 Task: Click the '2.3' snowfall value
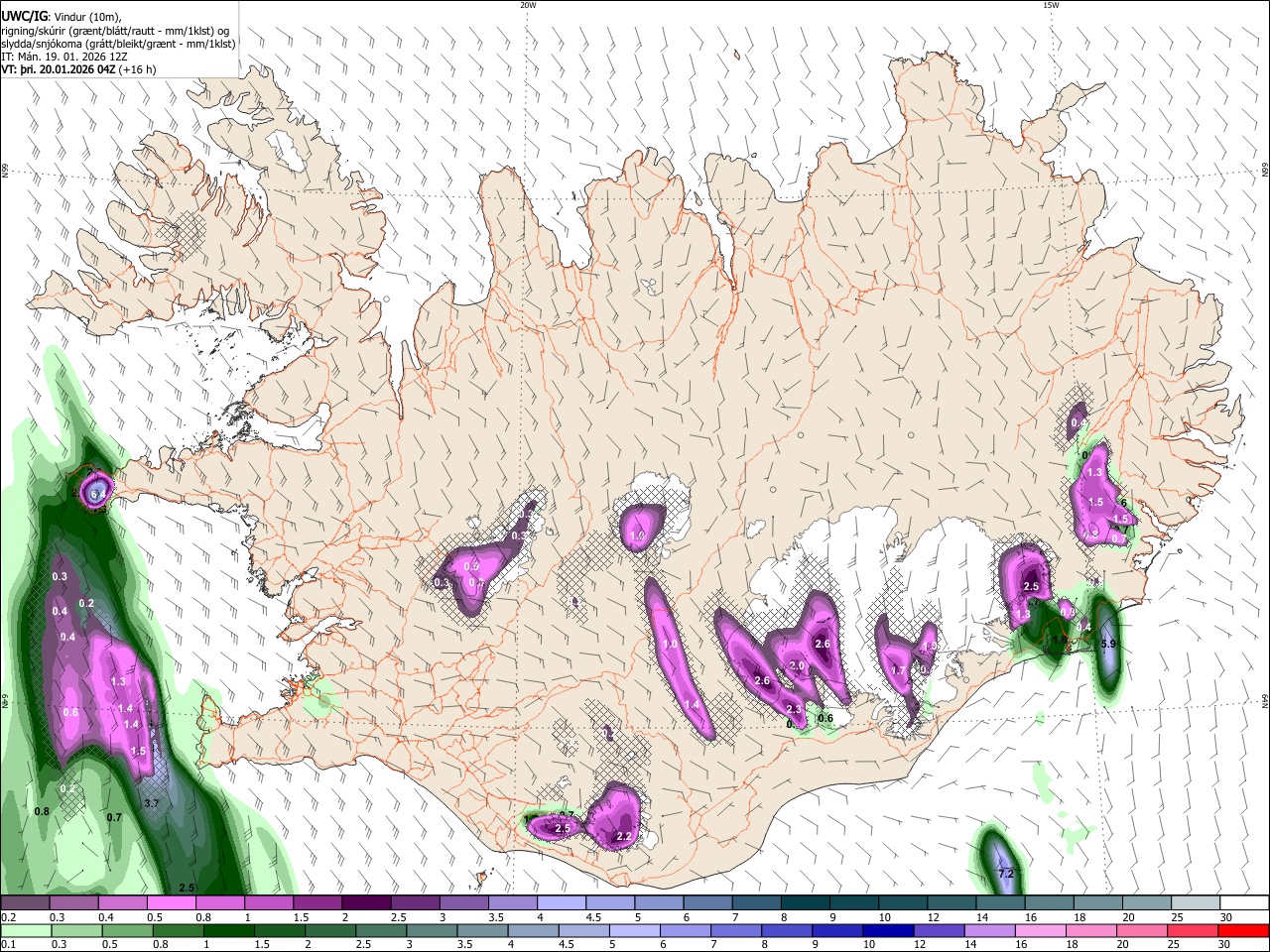click(x=793, y=709)
